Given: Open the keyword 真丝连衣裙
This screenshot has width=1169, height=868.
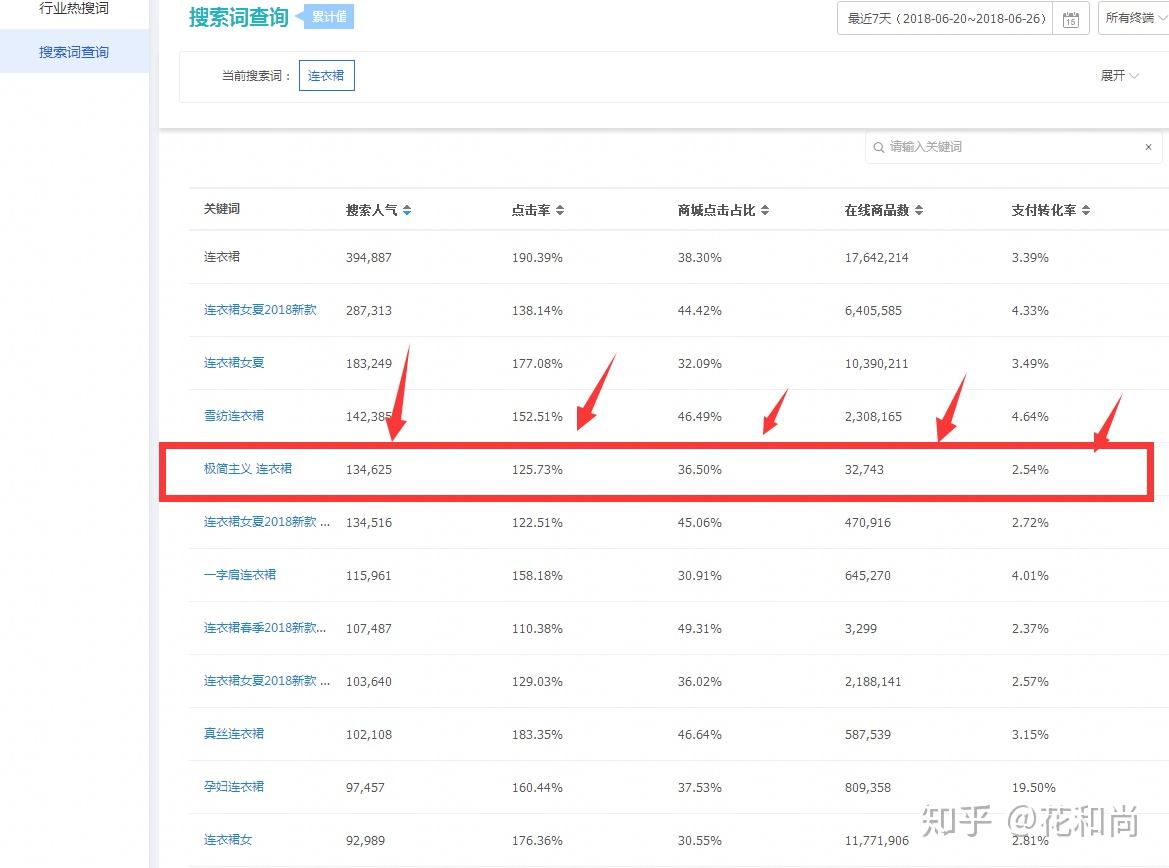Looking at the screenshot, I should click(x=233, y=734).
